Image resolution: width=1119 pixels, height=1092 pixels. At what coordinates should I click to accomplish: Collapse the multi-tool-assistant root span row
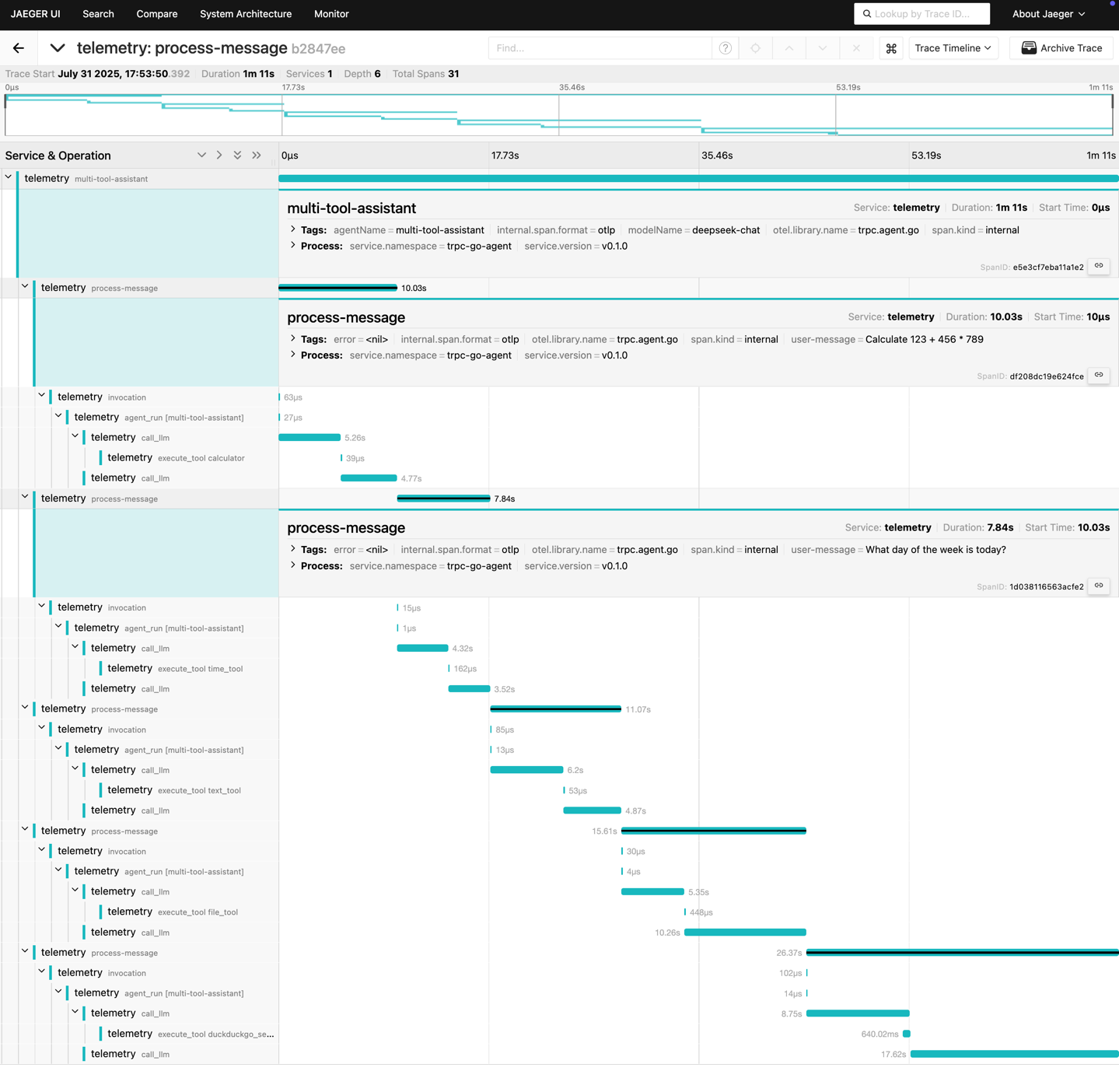pyautogui.click(x=9, y=178)
